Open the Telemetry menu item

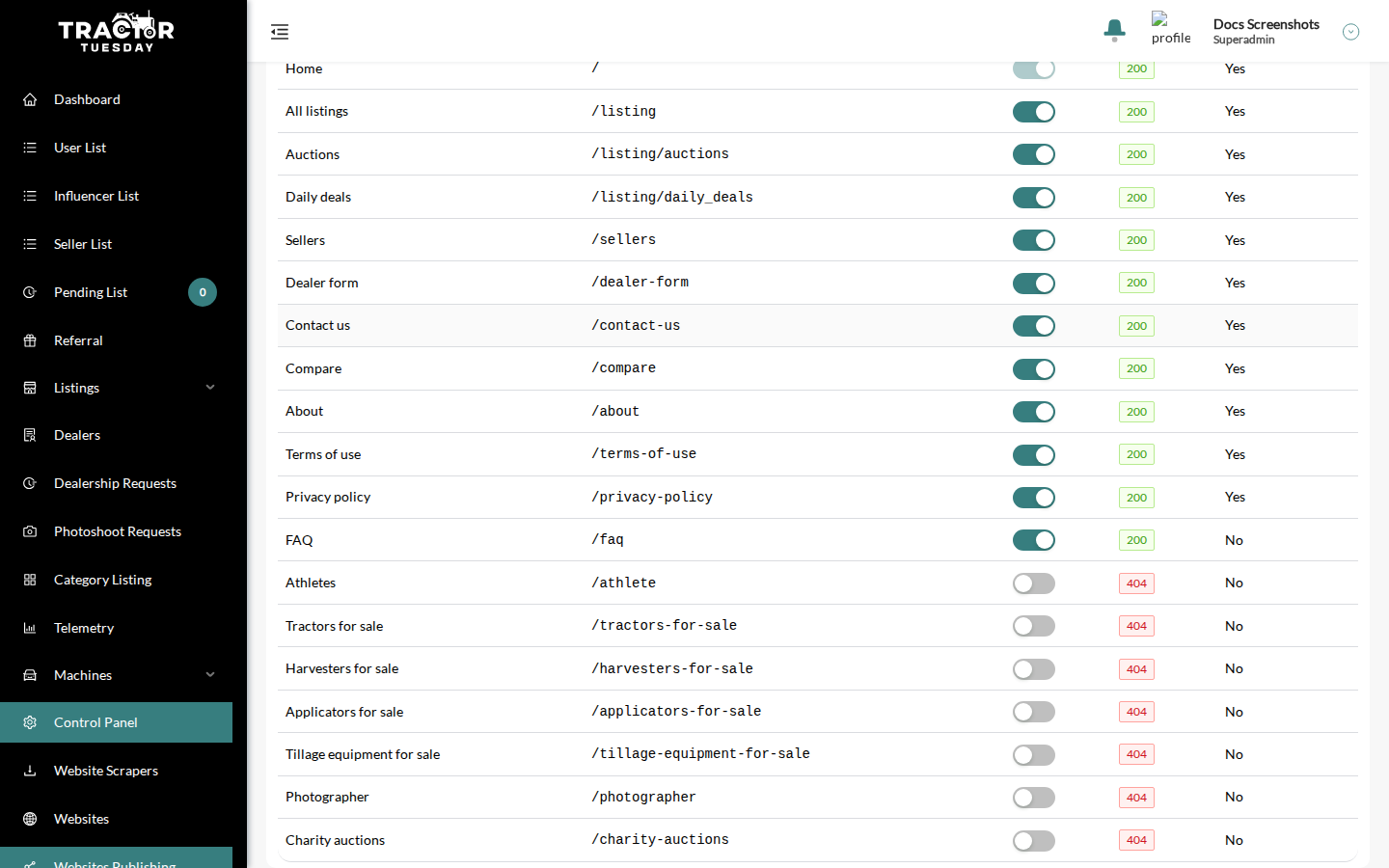[x=116, y=628]
